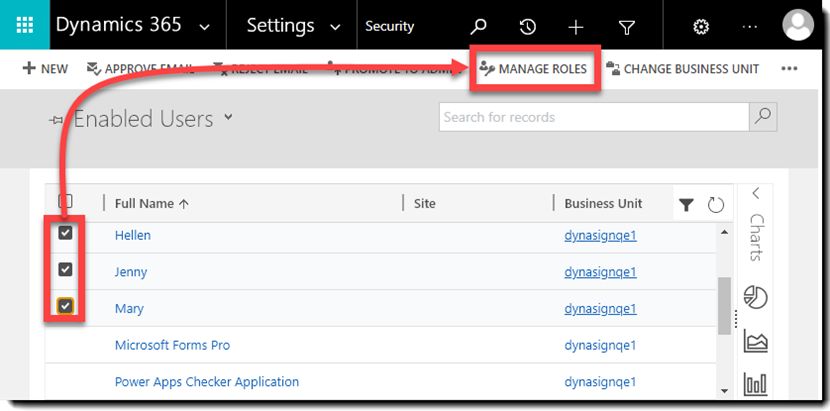Open recent items history icon
Image resolution: width=830 pixels, height=411 pixels.
click(527, 26)
